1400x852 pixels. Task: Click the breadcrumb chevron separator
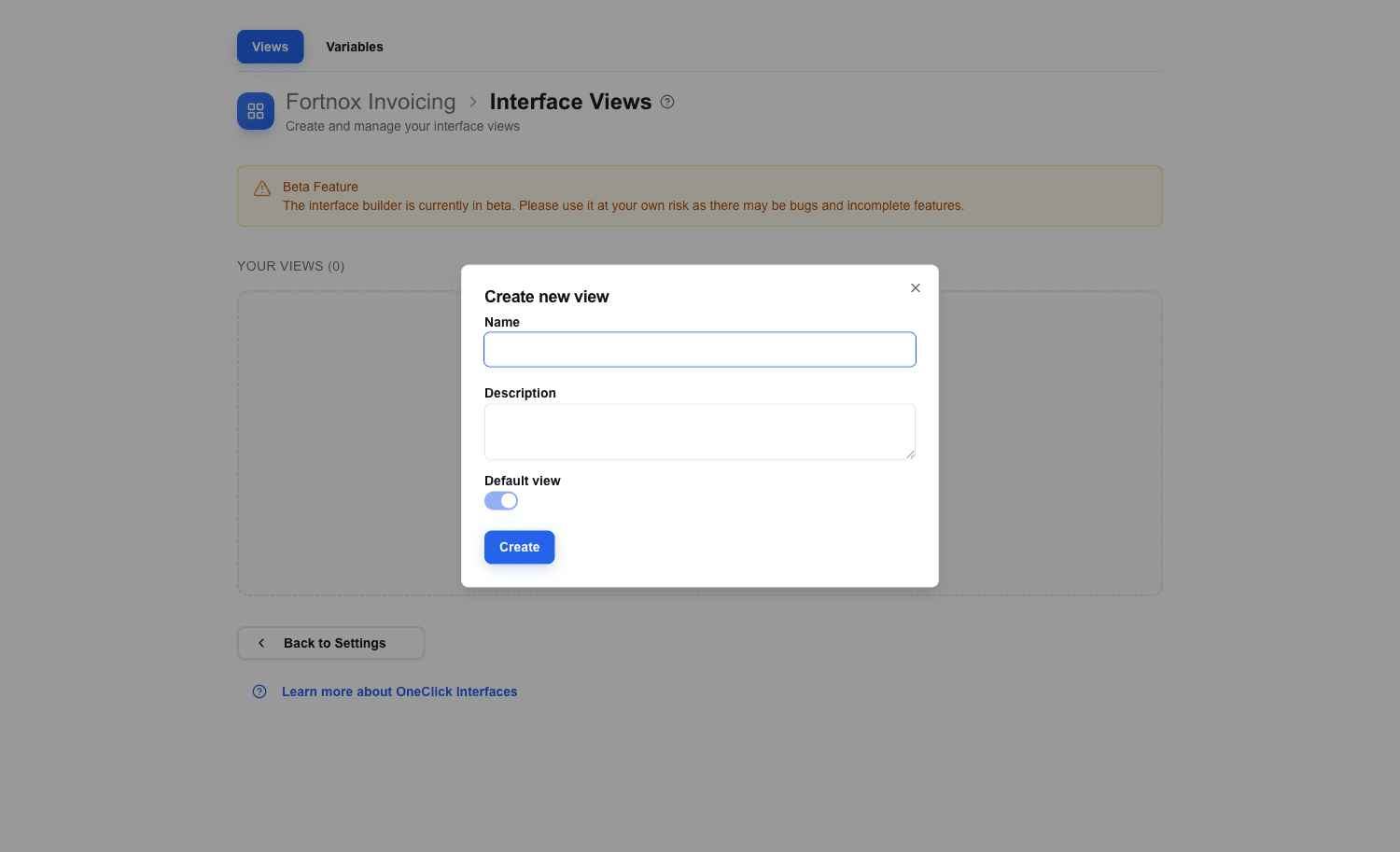pyautogui.click(x=473, y=102)
